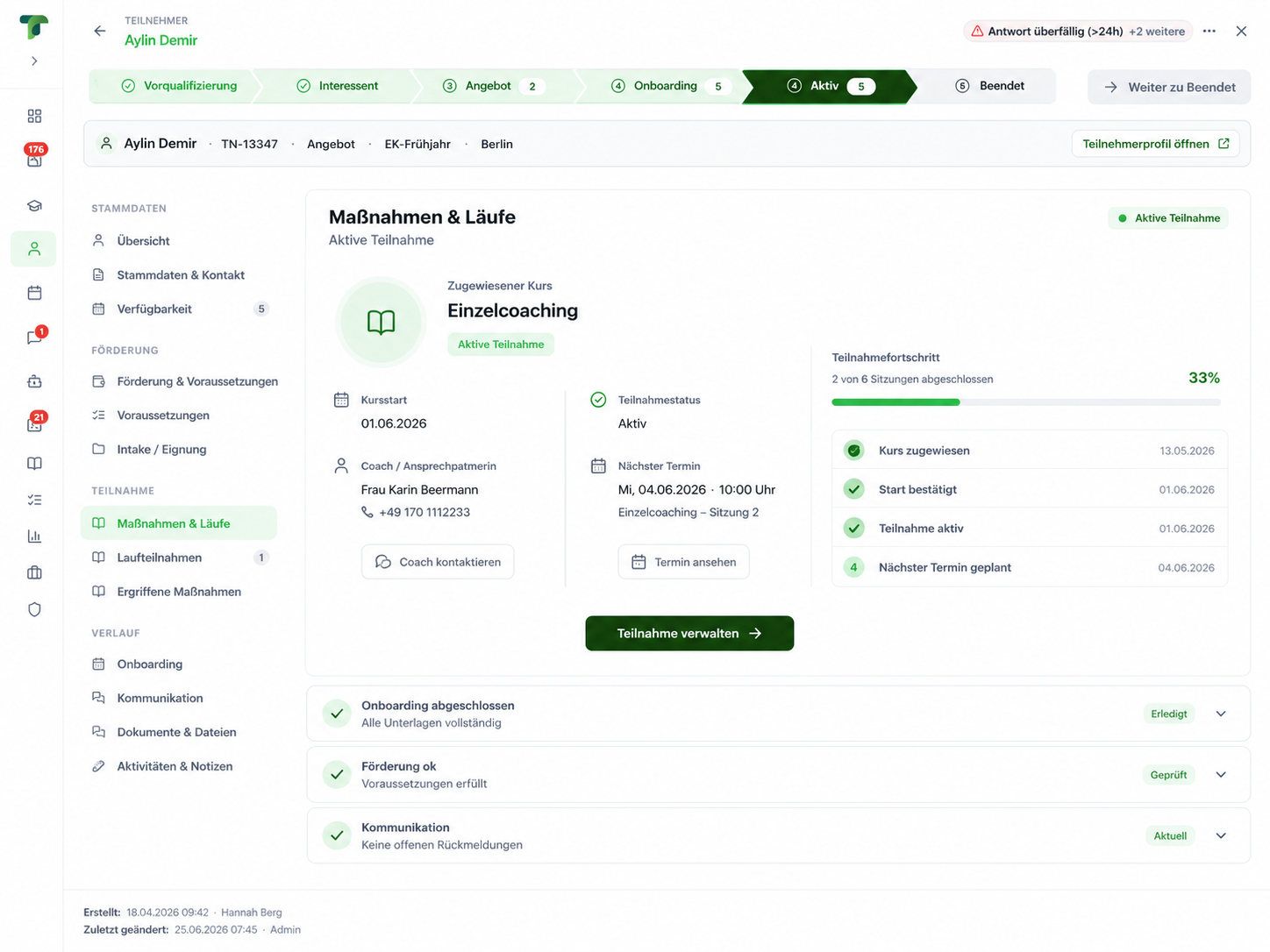Viewport: 1270px width, 952px height.
Task: Click the 'Teilnahme verwalten' button
Action: pos(689,634)
